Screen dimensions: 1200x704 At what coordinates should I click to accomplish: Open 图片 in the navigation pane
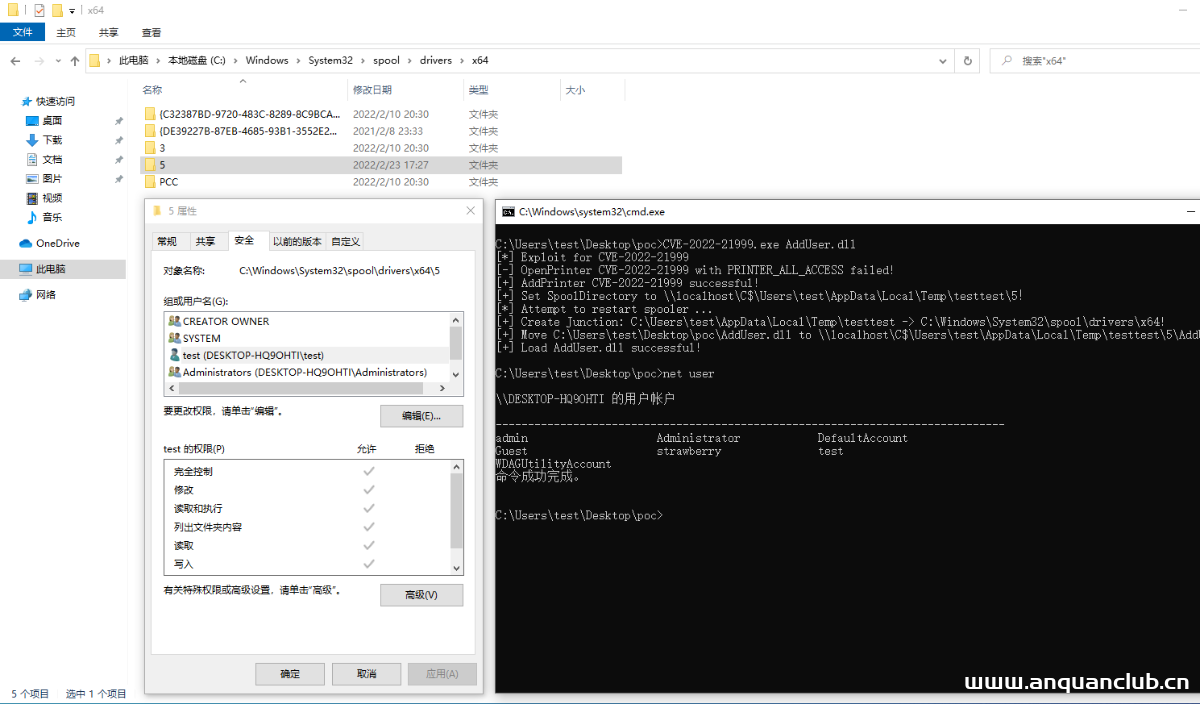52,178
